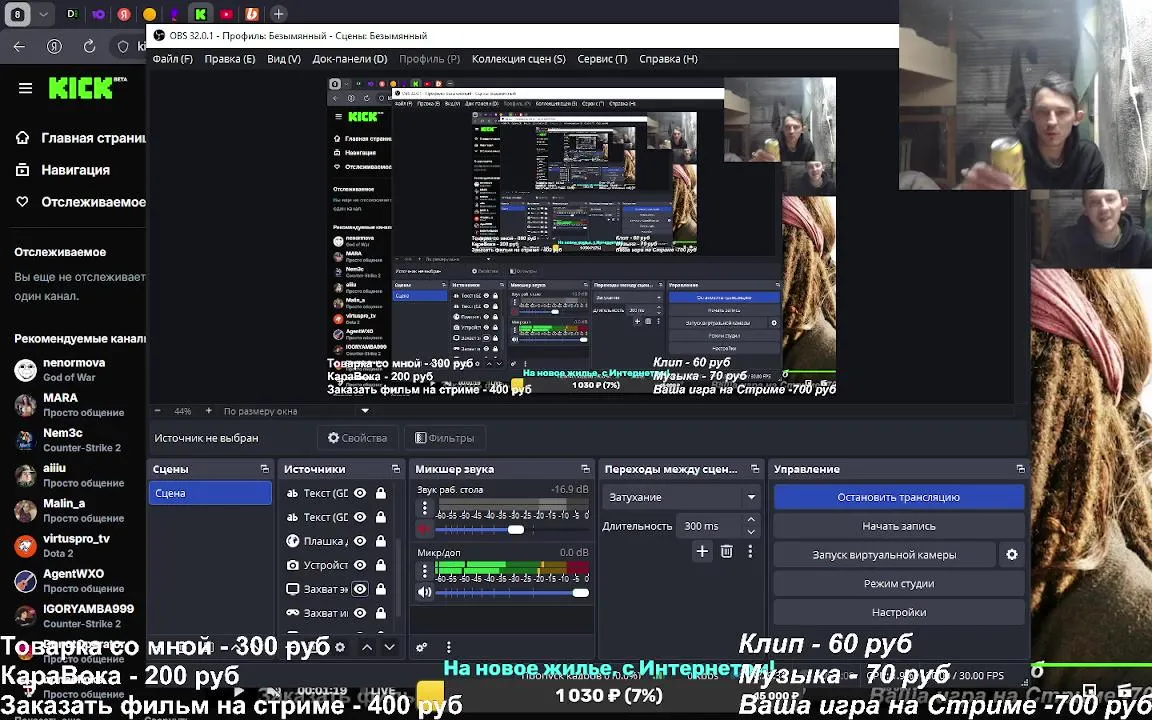The width and height of the screenshot is (1152, 720).
Task: Increase Длительность with the up stepper arrow
Action: click(x=751, y=520)
